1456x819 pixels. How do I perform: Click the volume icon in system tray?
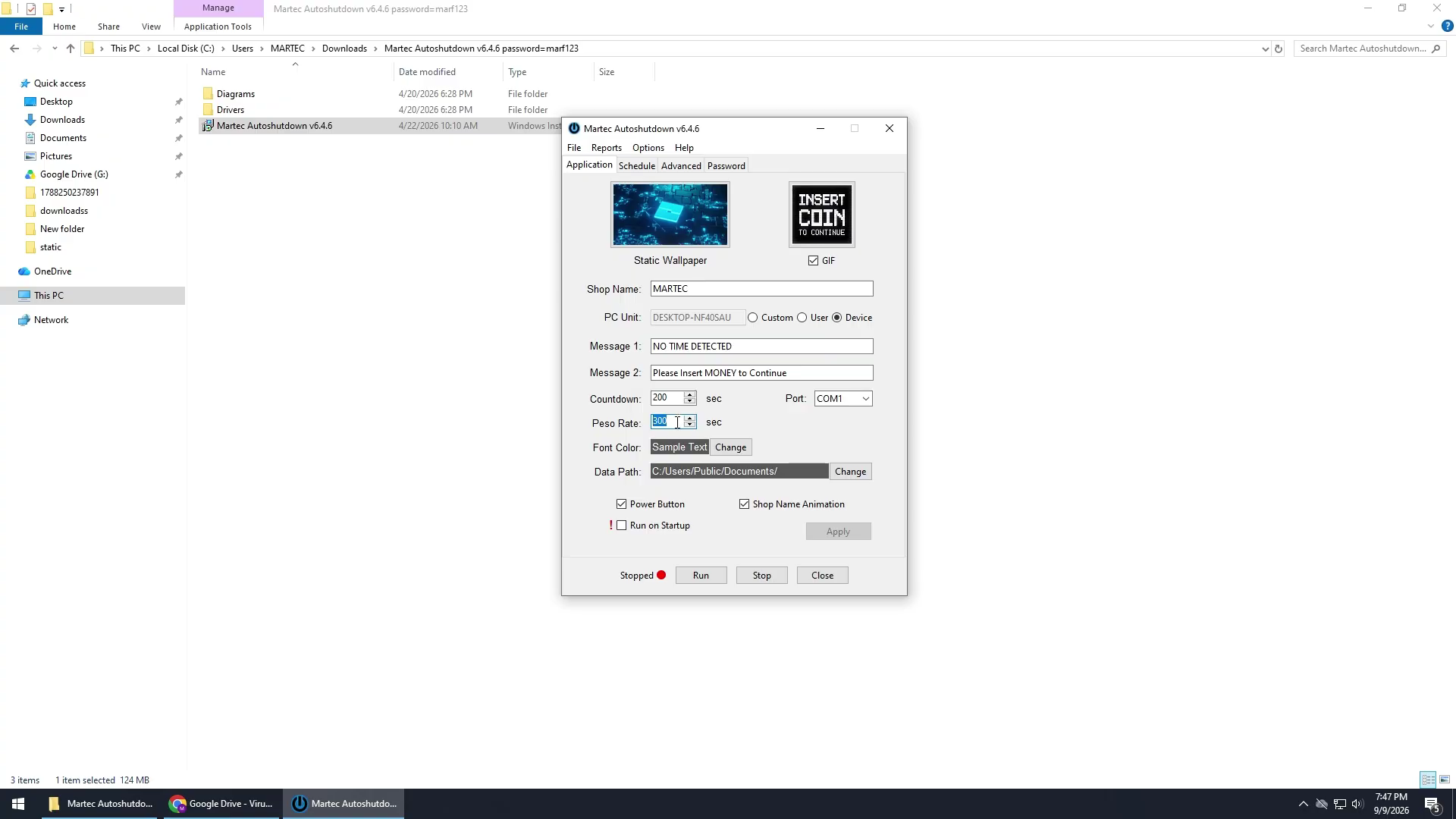coord(1357,804)
